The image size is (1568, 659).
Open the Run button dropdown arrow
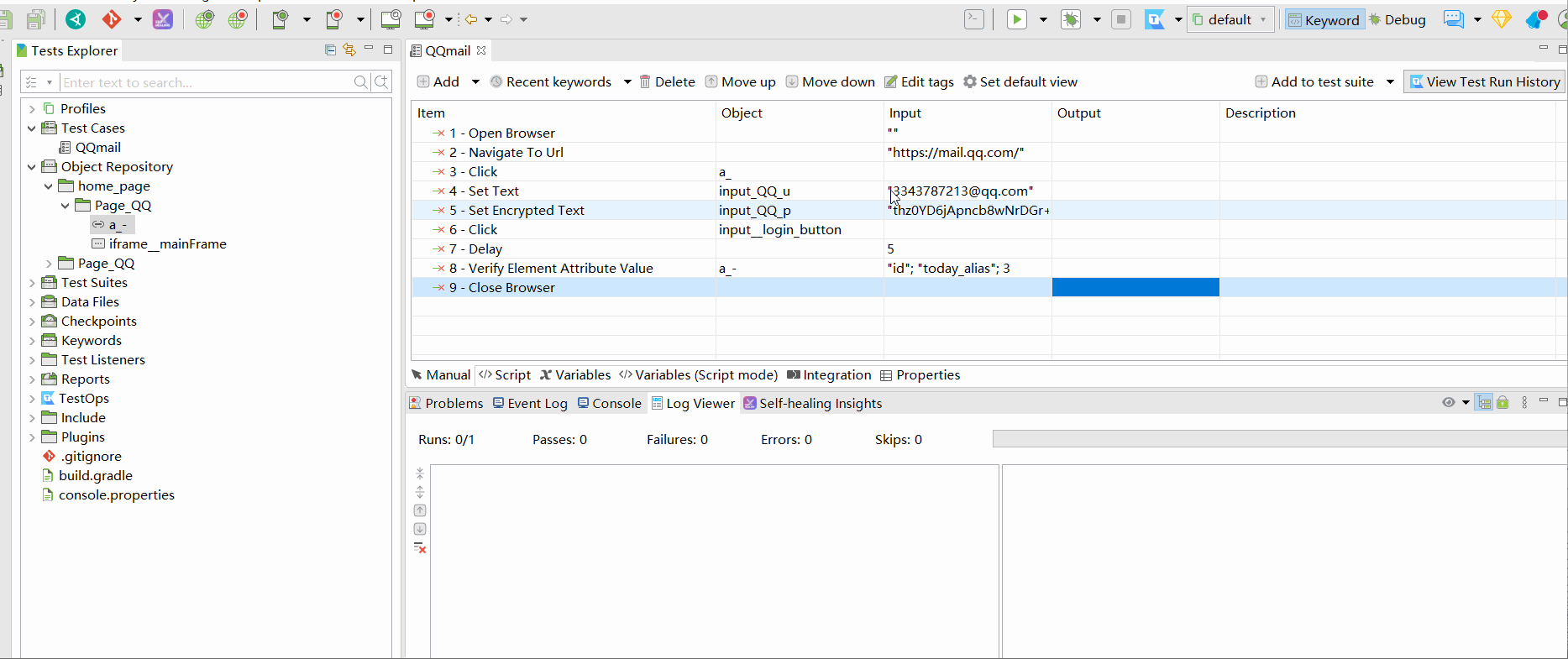(1043, 20)
